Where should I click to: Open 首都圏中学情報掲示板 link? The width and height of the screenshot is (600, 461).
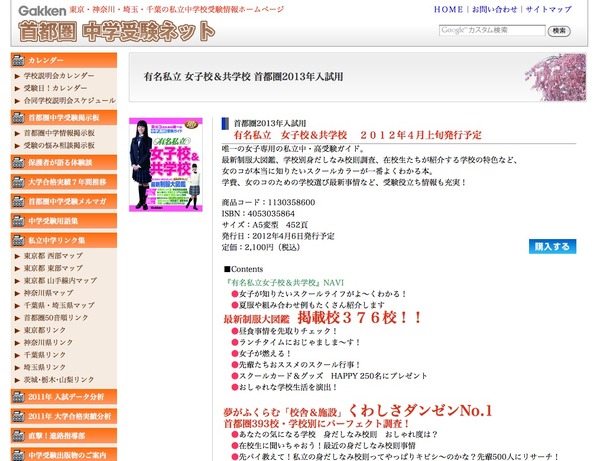[x=59, y=133]
